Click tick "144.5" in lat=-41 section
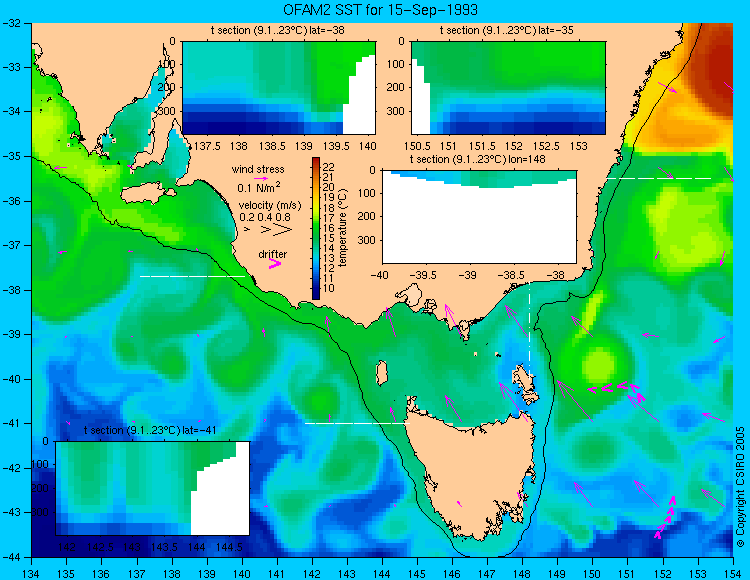The height and width of the screenshot is (580, 750). (229, 547)
